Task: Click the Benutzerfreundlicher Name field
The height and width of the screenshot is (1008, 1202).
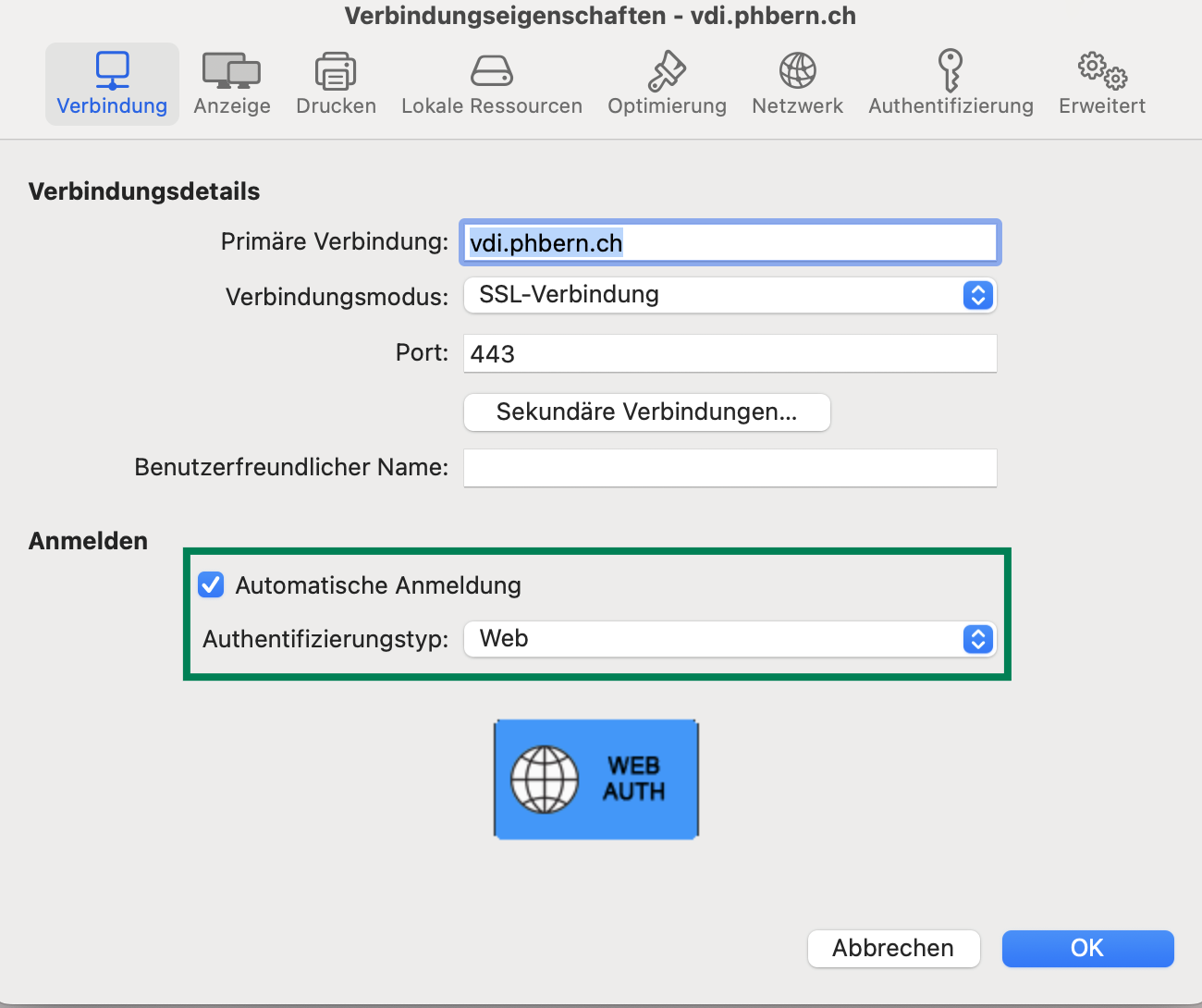Action: pos(730,468)
